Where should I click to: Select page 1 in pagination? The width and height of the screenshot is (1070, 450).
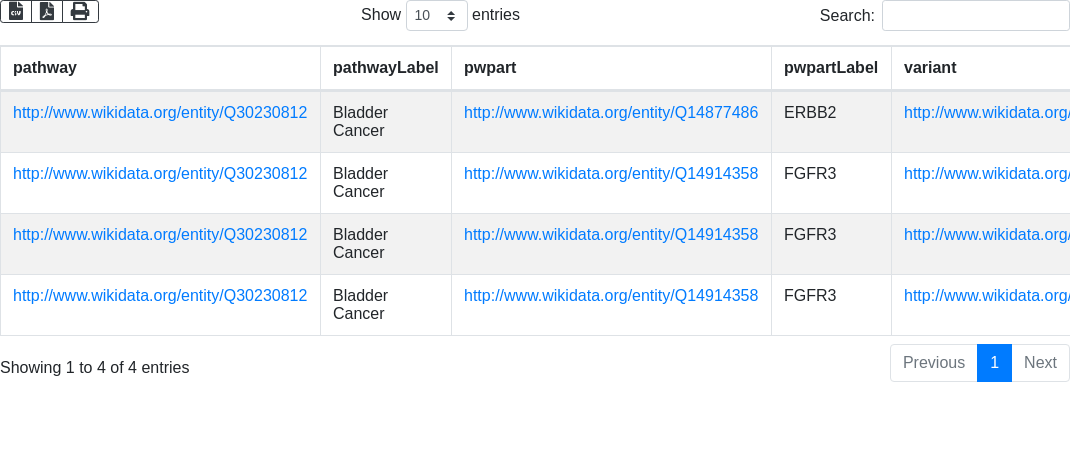pos(994,363)
